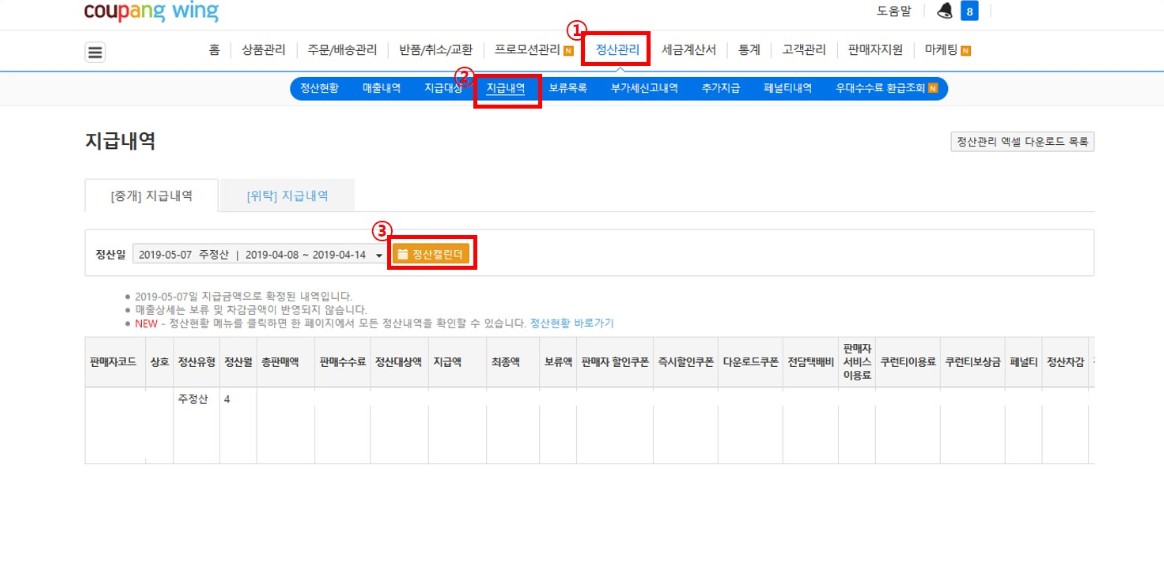Select 정산관리 in top menu
The width and height of the screenshot is (1164, 578).
tap(617, 50)
